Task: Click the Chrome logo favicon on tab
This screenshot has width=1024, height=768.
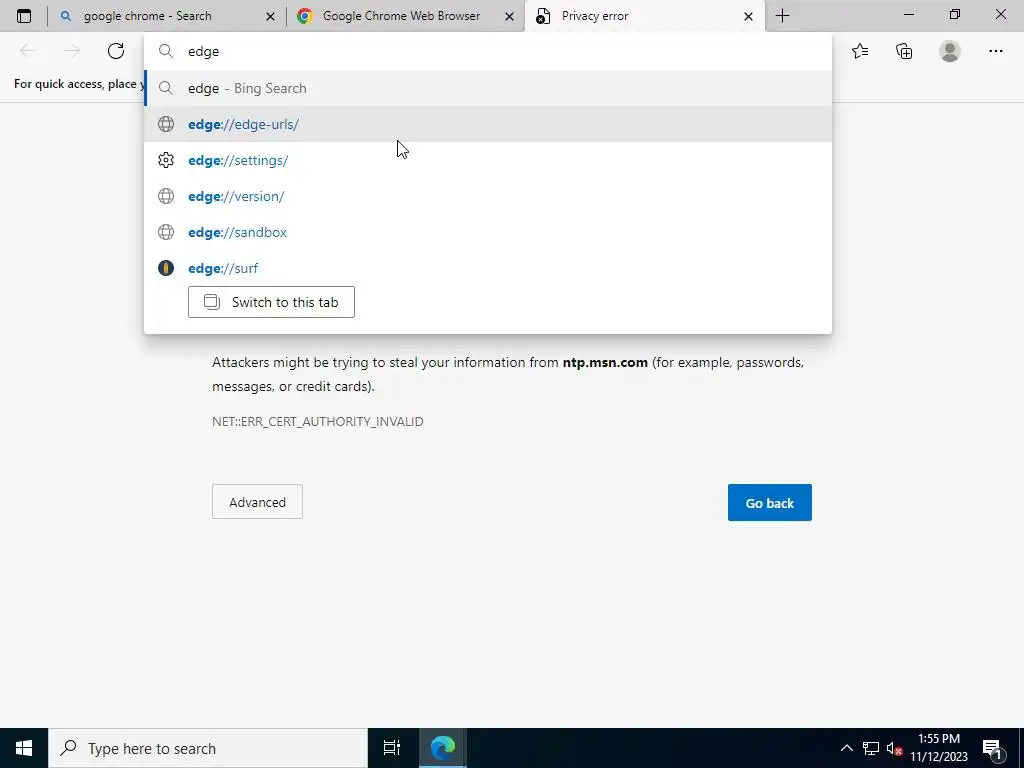Action: coord(304,16)
